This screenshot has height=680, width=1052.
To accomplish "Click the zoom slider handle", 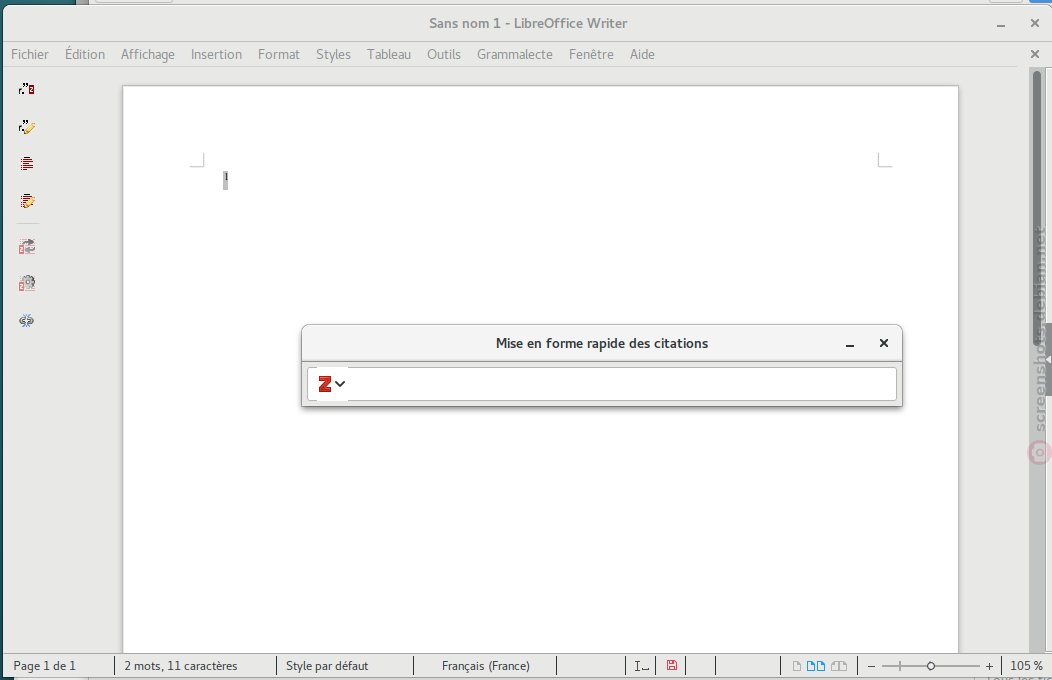I will pos(931,666).
